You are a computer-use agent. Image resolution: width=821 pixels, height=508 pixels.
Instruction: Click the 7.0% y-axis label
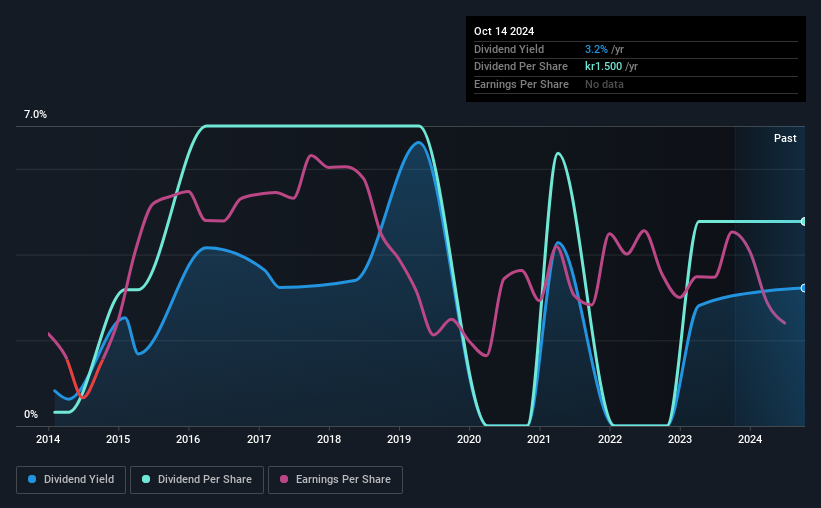coord(35,114)
